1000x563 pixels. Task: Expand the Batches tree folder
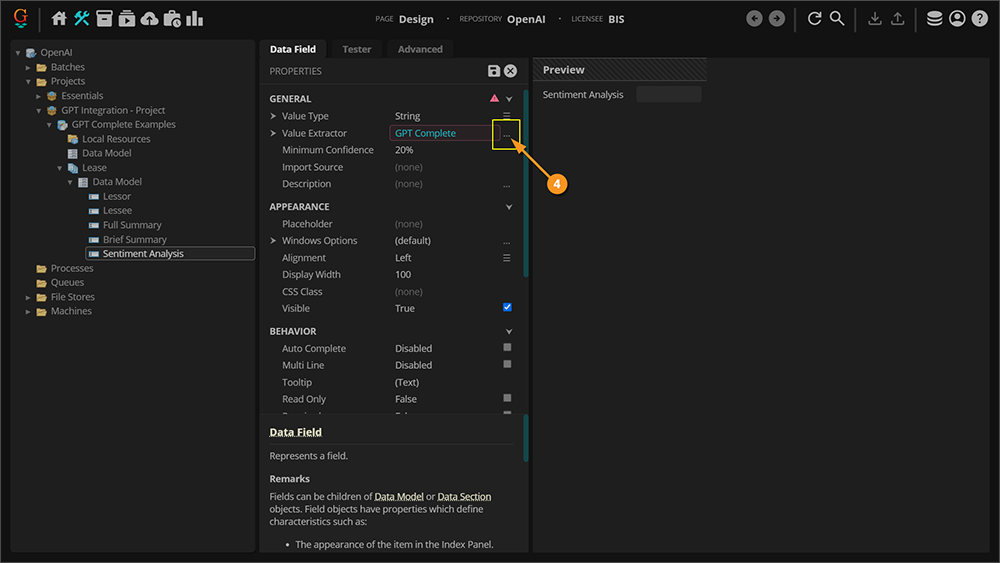click(x=29, y=67)
